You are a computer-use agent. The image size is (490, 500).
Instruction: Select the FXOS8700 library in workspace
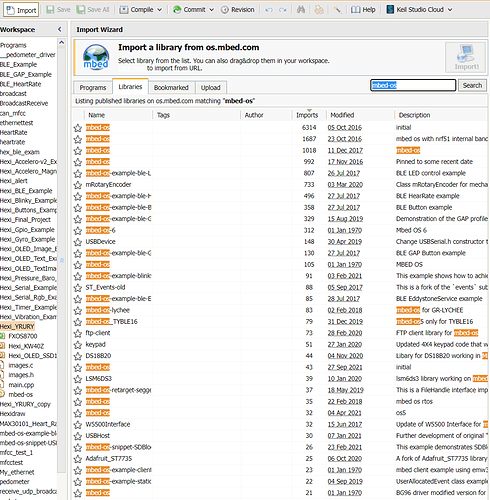(23, 336)
